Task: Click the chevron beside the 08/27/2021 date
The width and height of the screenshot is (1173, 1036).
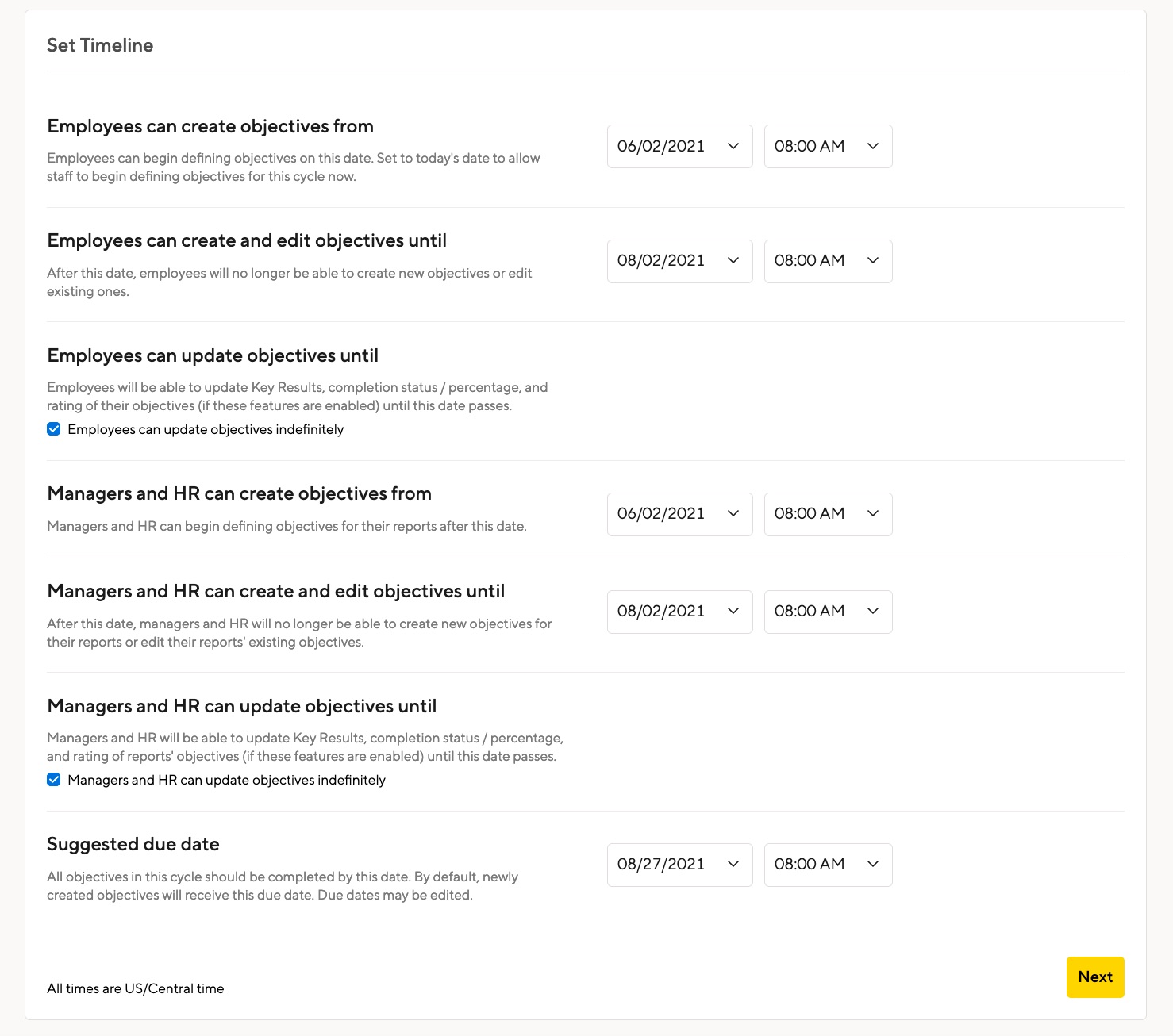Action: [x=733, y=865]
